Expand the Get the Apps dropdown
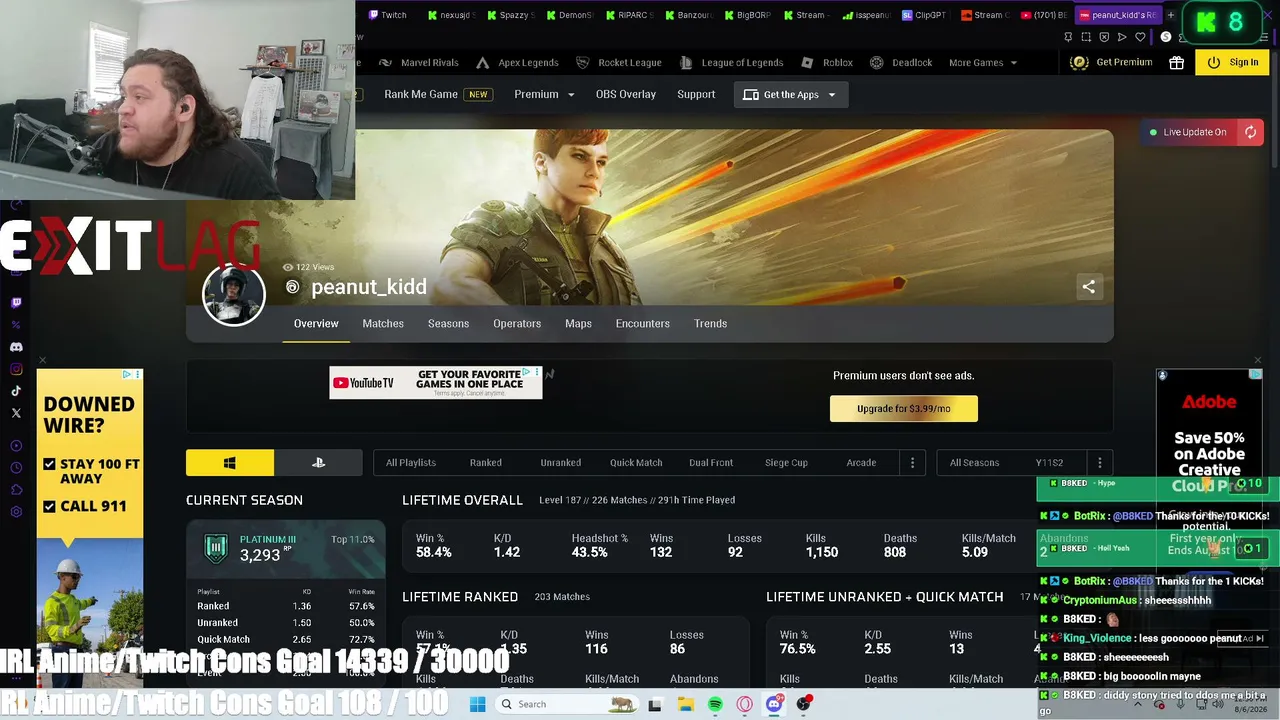This screenshot has height=720, width=1280. point(790,94)
